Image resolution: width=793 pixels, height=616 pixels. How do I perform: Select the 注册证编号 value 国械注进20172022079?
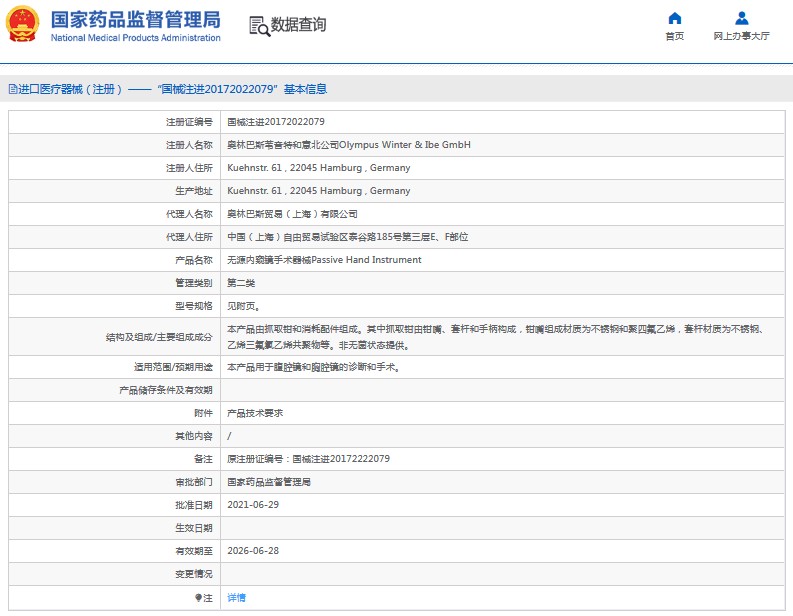coord(276,122)
